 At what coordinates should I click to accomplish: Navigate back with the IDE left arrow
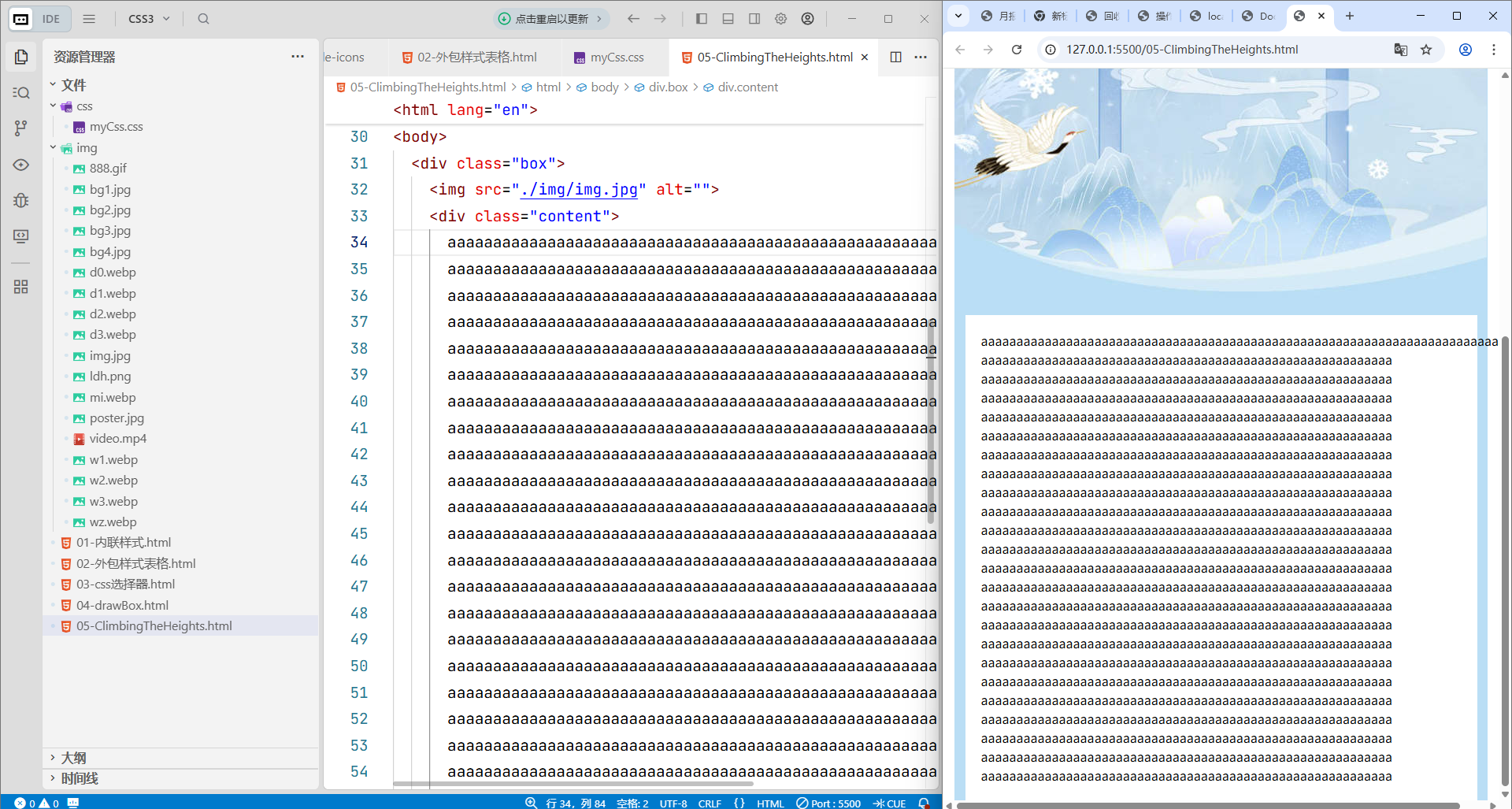point(633,19)
